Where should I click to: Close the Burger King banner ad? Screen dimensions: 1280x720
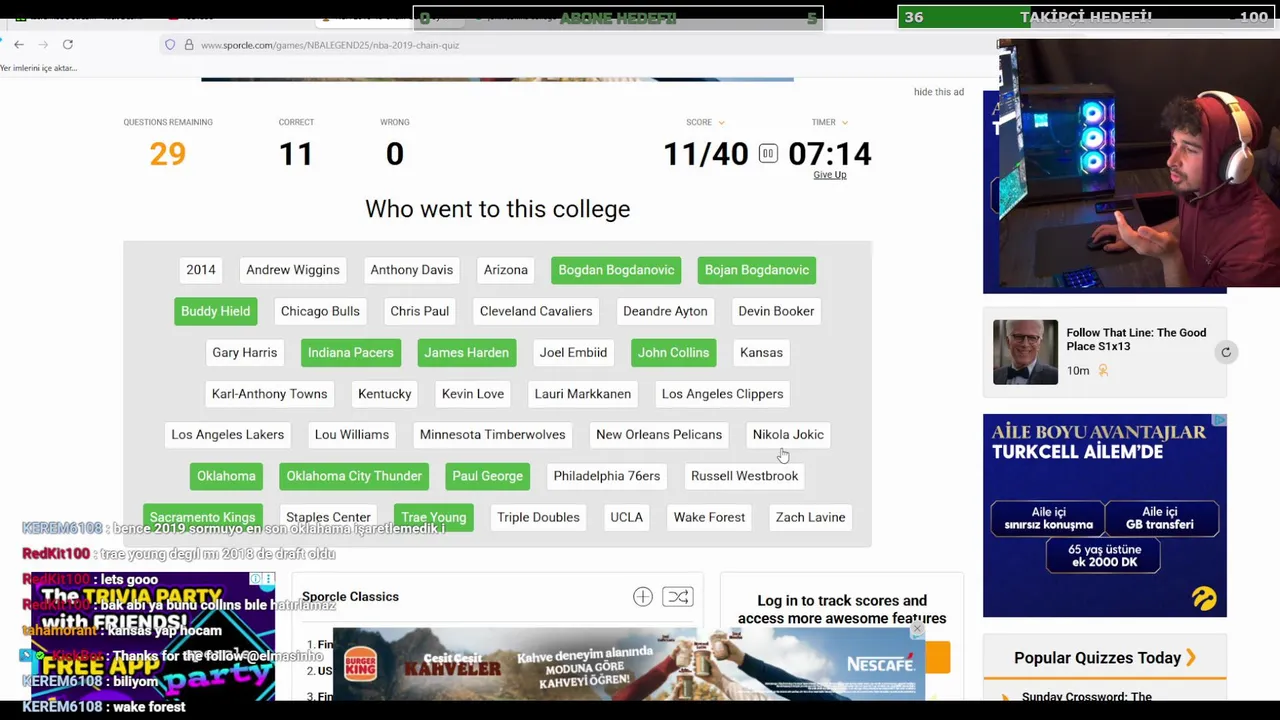[917, 631]
